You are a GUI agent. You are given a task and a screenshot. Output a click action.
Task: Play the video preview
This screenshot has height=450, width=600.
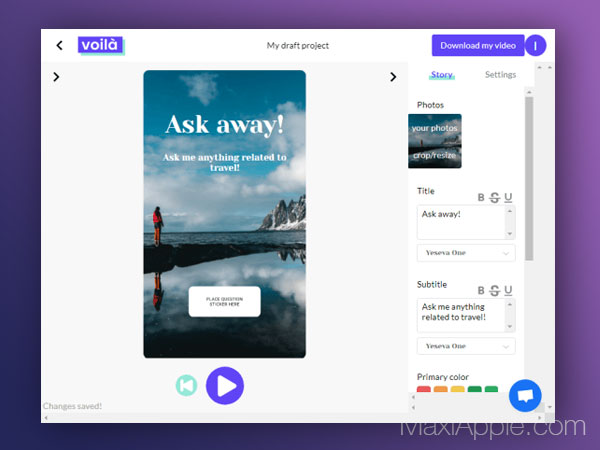[225, 385]
